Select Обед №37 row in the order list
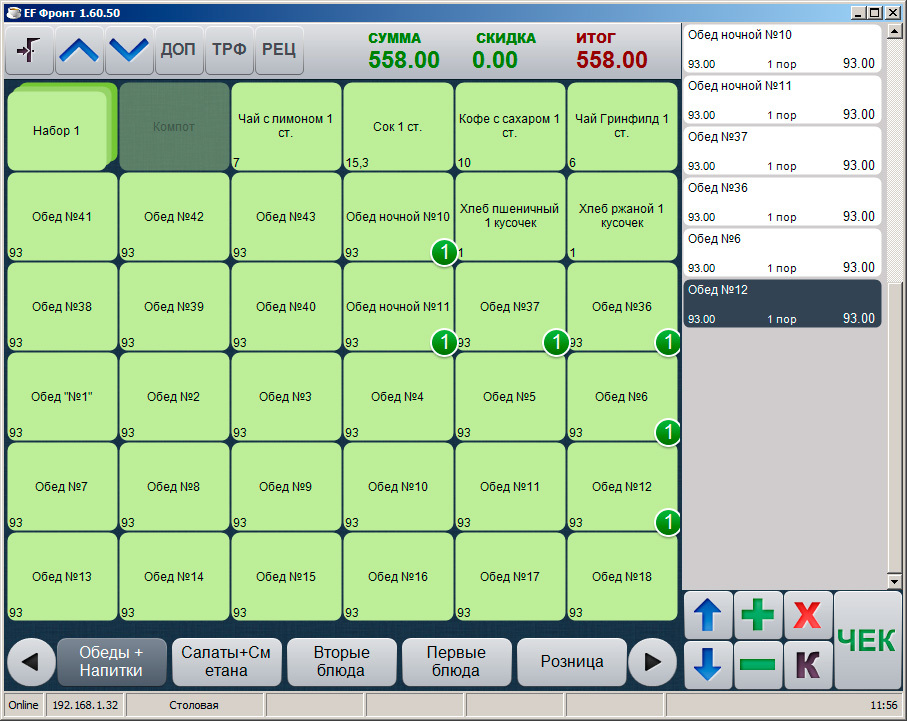This screenshot has height=721, width=907. [781, 151]
